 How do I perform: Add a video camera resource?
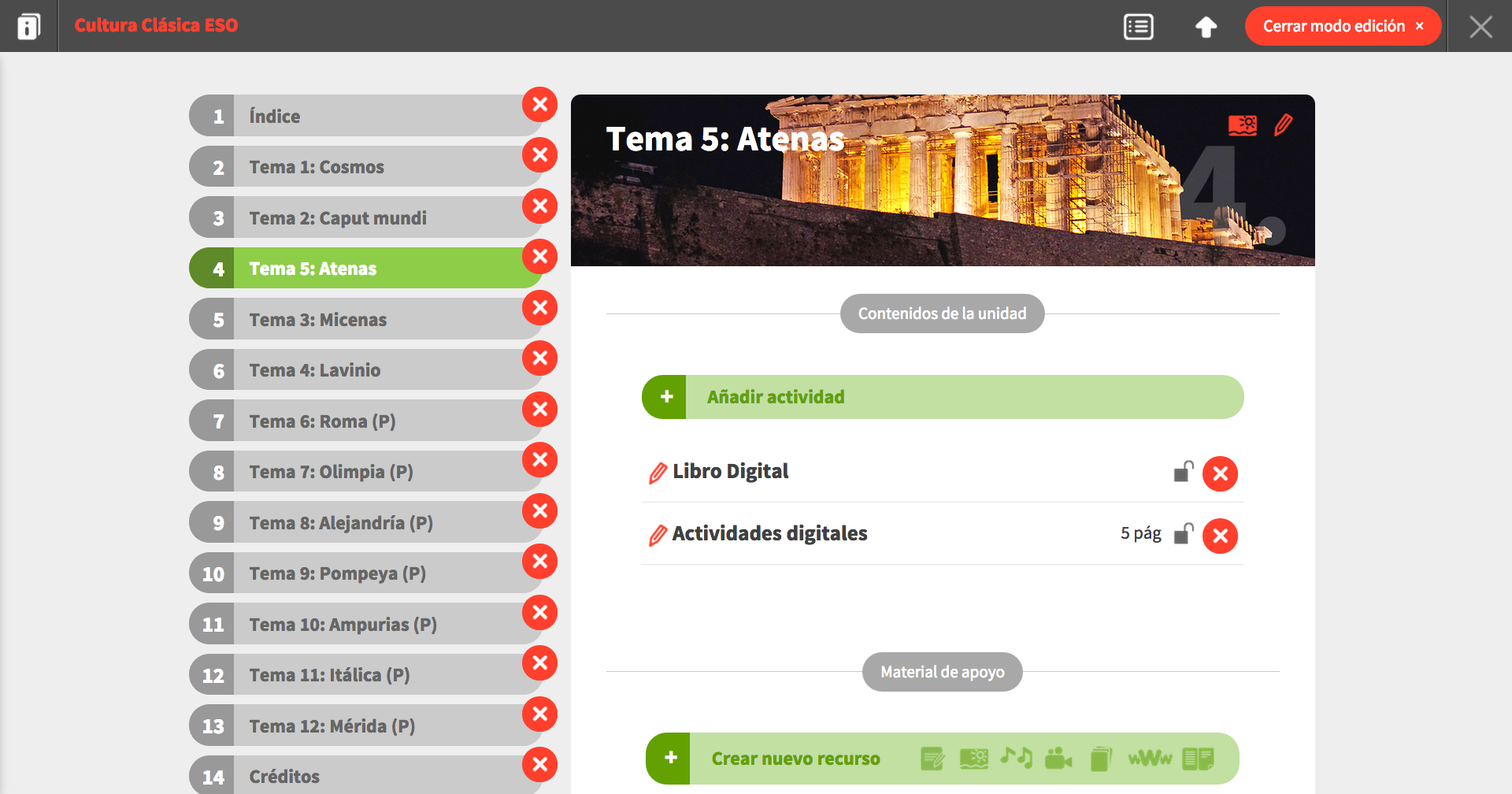[x=1058, y=759]
